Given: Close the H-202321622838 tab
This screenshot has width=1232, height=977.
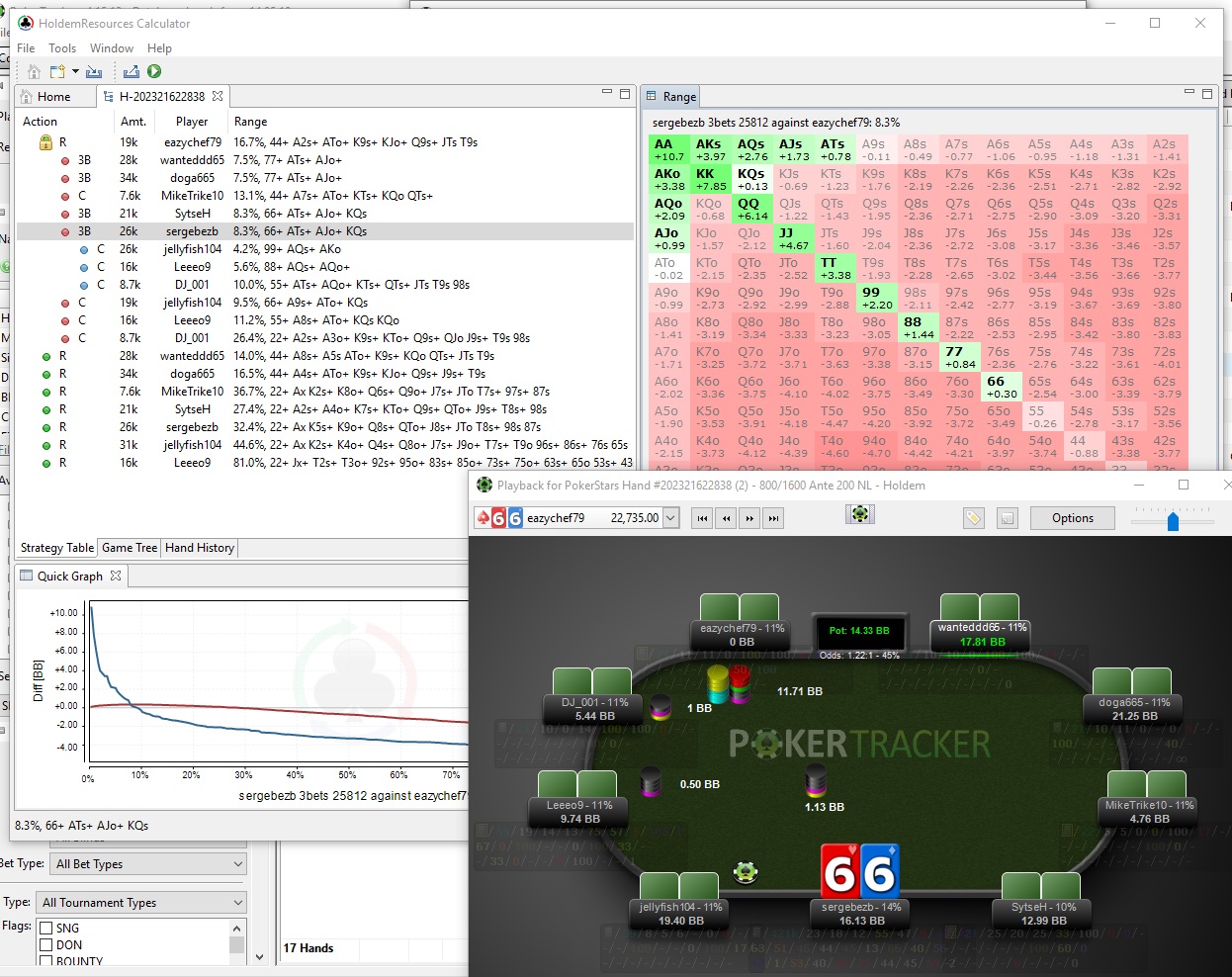Looking at the screenshot, I should coord(218,96).
